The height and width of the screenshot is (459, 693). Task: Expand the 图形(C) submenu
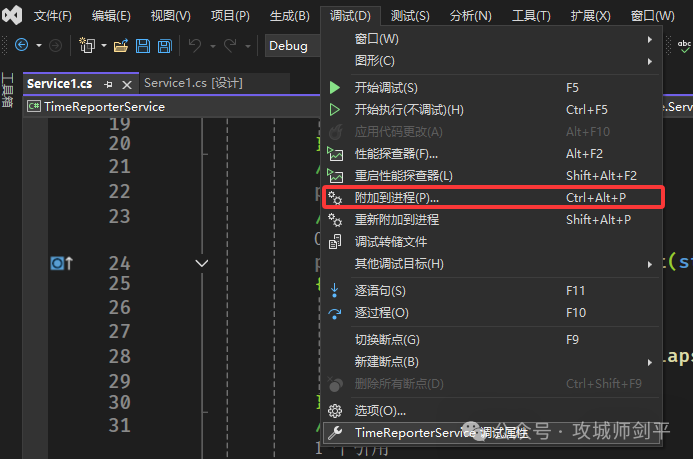click(649, 61)
